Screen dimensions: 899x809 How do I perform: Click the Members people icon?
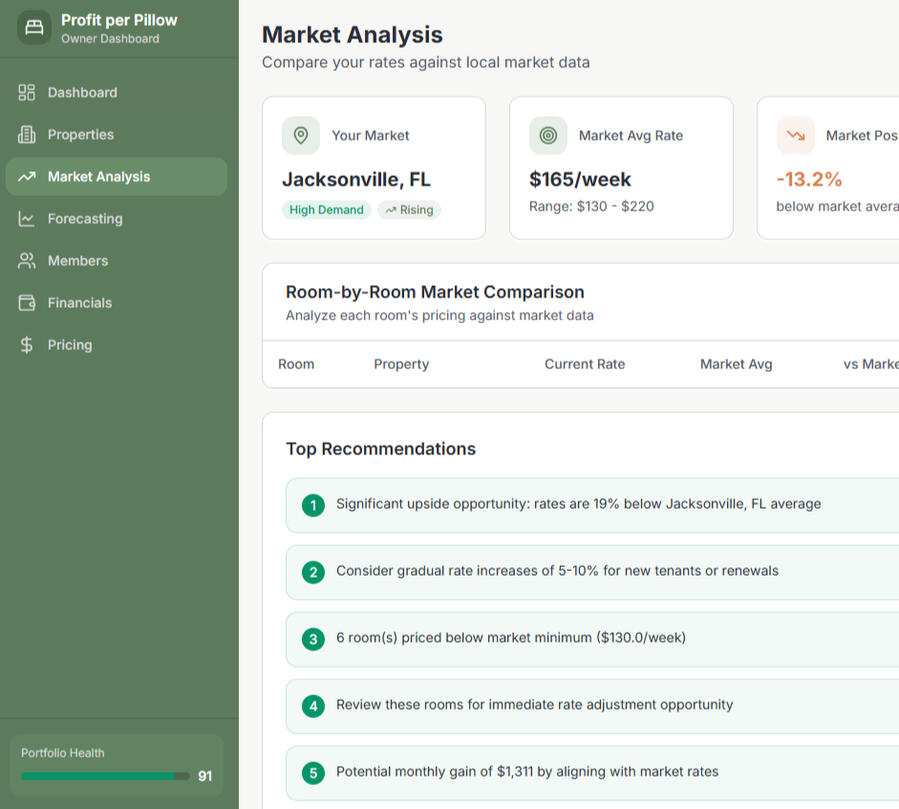[27, 260]
